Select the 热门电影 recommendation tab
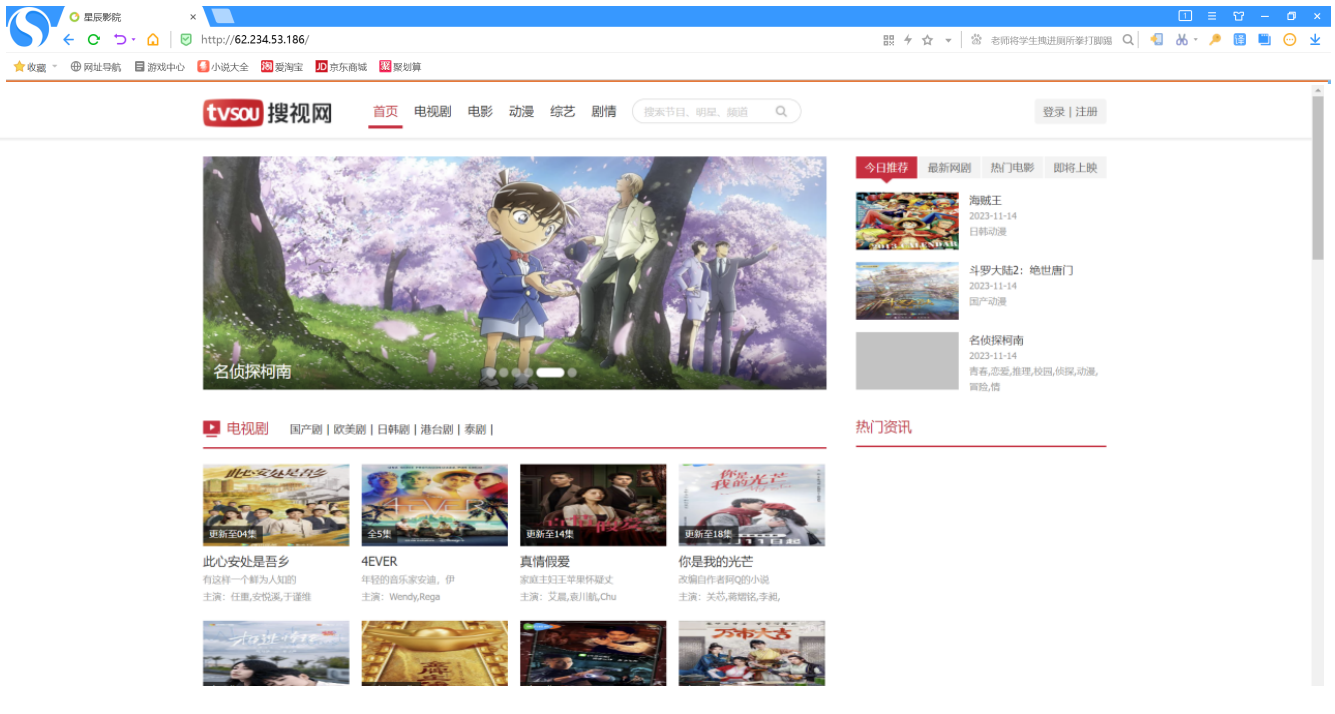1335x714 pixels. coord(1013,167)
